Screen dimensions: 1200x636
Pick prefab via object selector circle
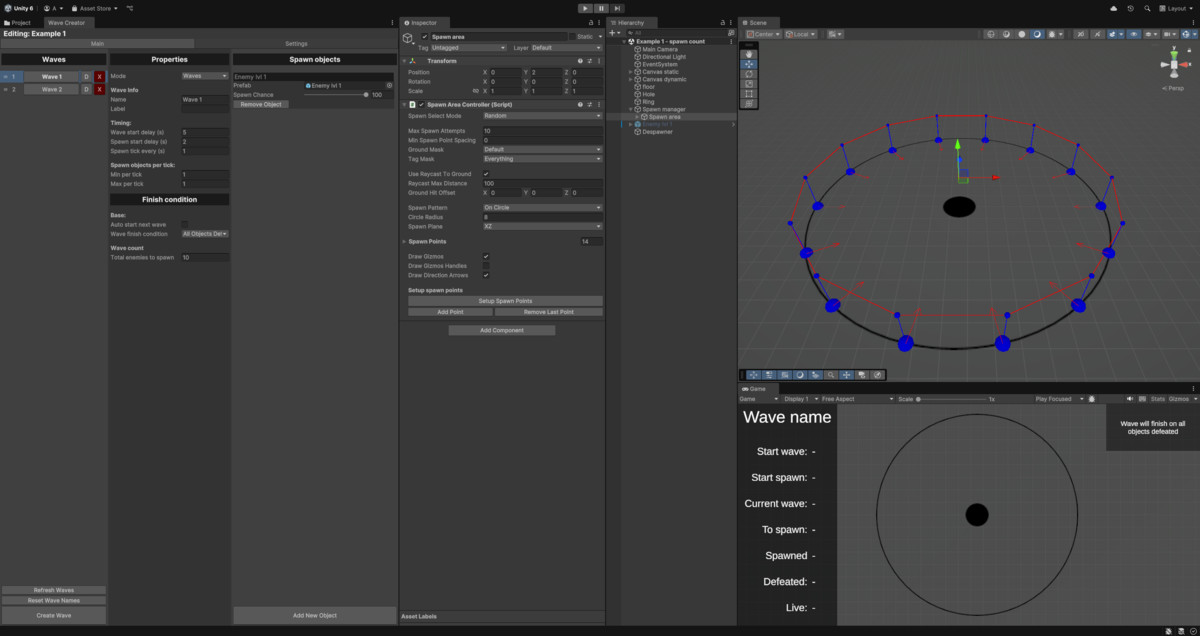(x=389, y=86)
